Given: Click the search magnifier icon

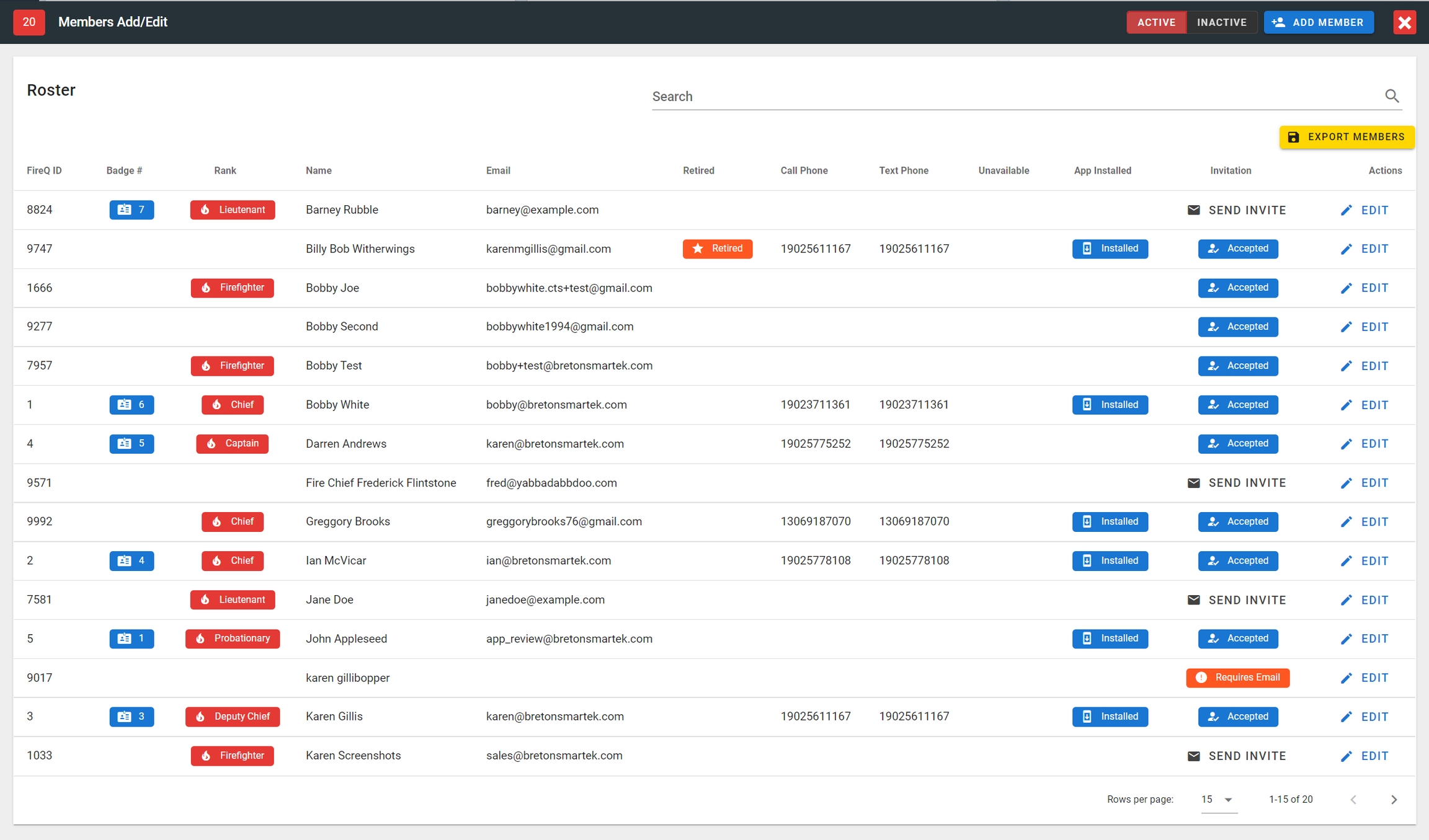Looking at the screenshot, I should pyautogui.click(x=1392, y=96).
